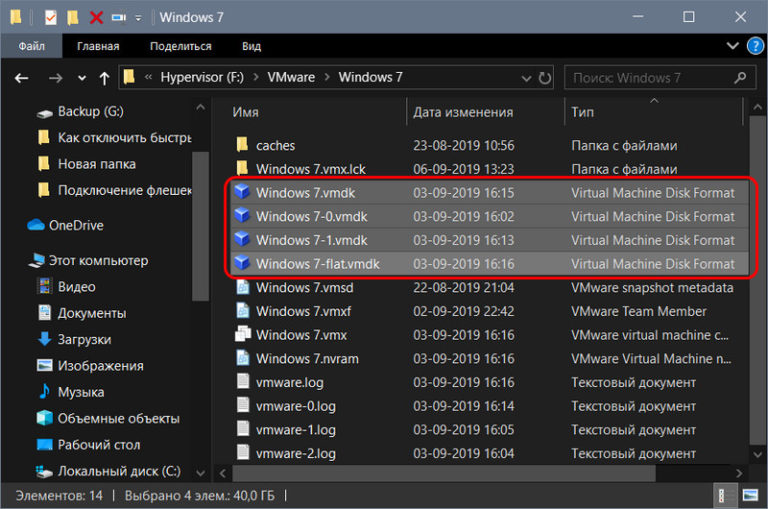Go up one folder with the up arrow
768x509 pixels.
tap(104, 78)
